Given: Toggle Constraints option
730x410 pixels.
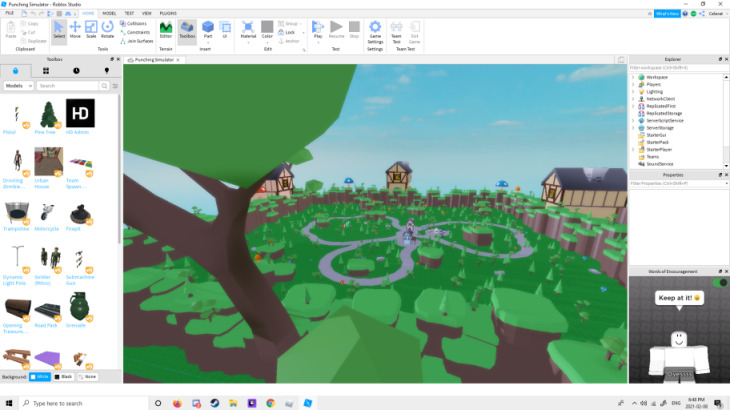Looking at the screenshot, I should pyautogui.click(x=135, y=32).
